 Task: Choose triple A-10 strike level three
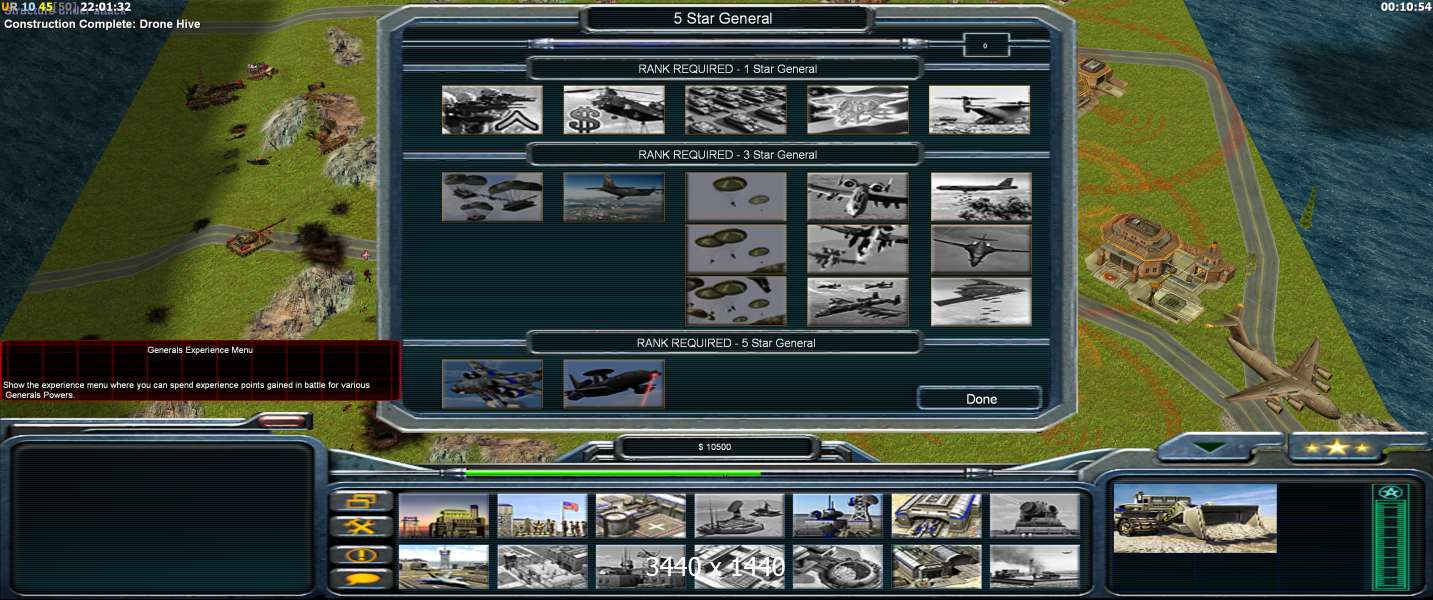point(858,301)
